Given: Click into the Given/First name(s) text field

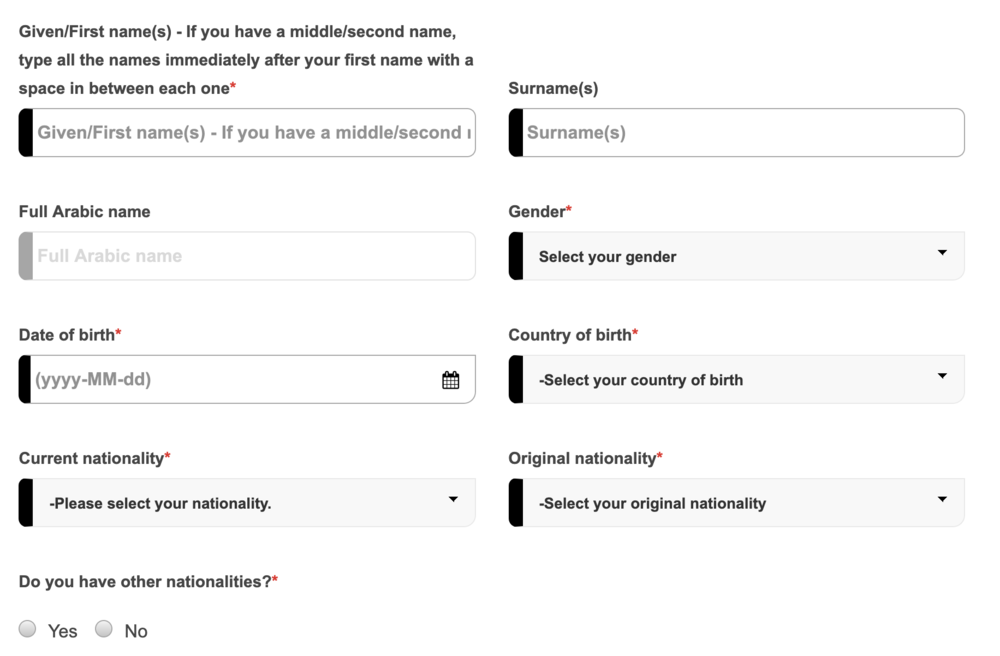Looking at the screenshot, I should pos(250,133).
